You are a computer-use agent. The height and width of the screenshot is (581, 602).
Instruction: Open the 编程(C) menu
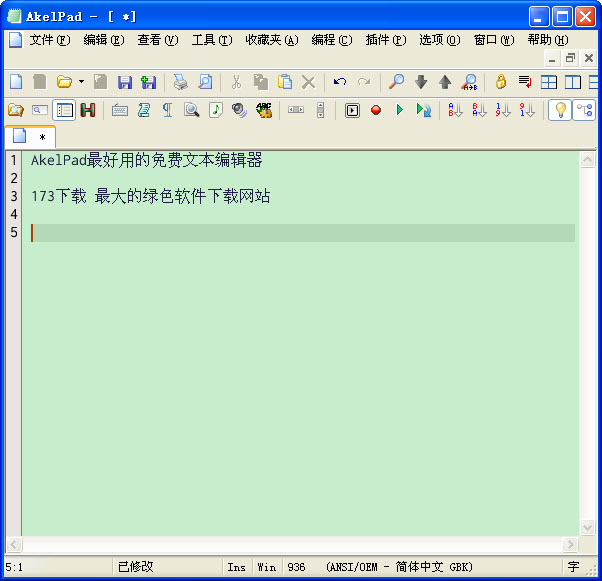tap(332, 40)
